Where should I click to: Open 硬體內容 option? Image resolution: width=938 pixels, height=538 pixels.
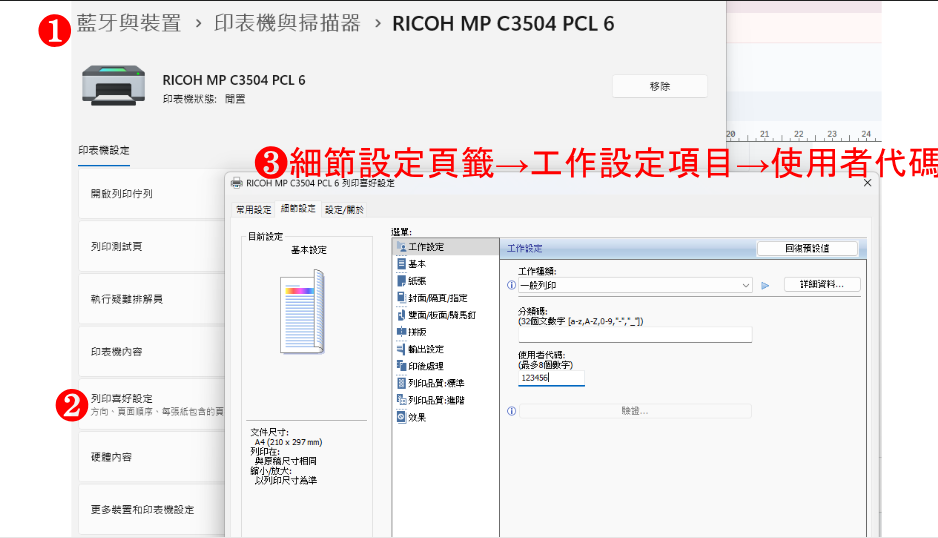point(152,457)
